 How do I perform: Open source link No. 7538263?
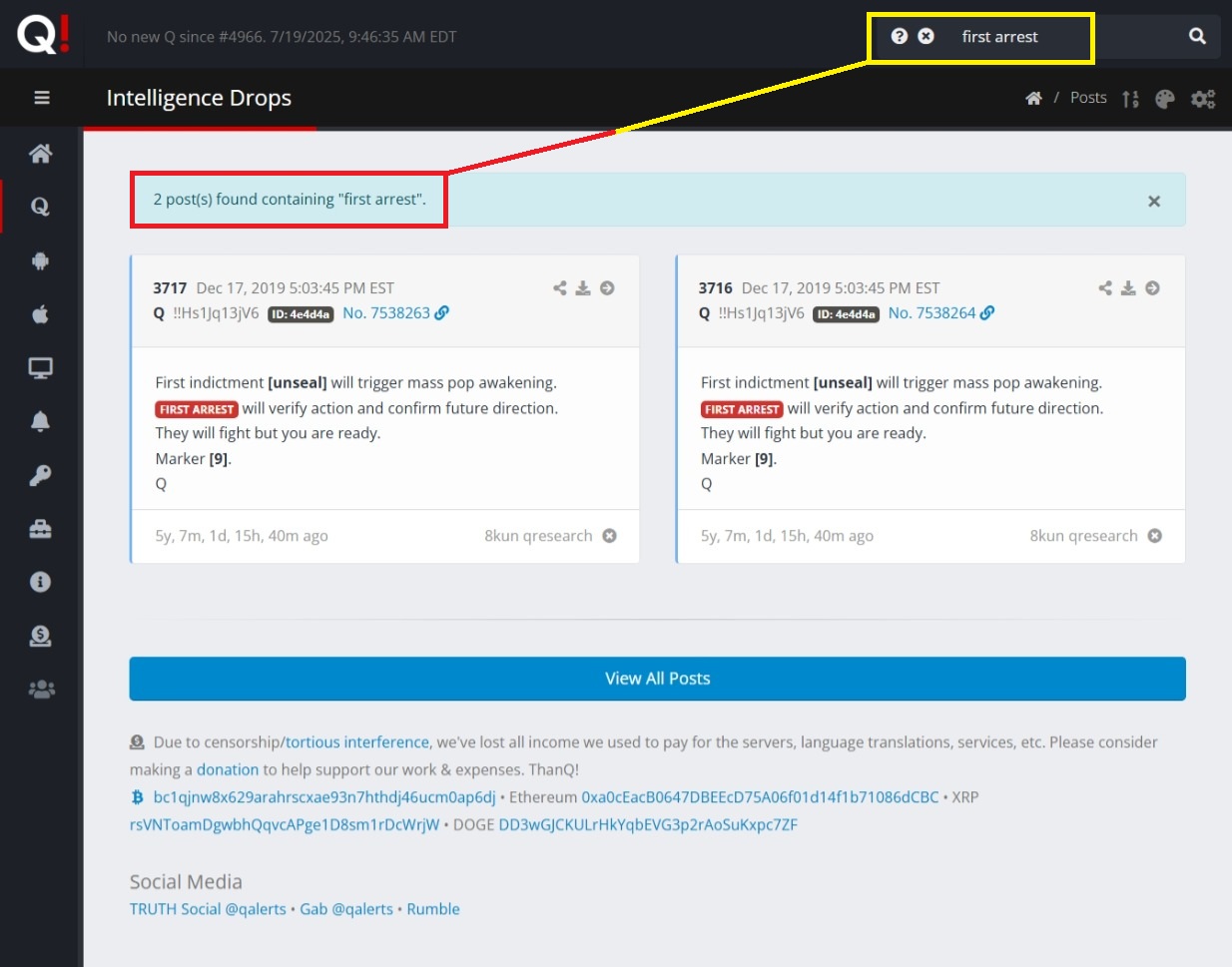coord(395,313)
